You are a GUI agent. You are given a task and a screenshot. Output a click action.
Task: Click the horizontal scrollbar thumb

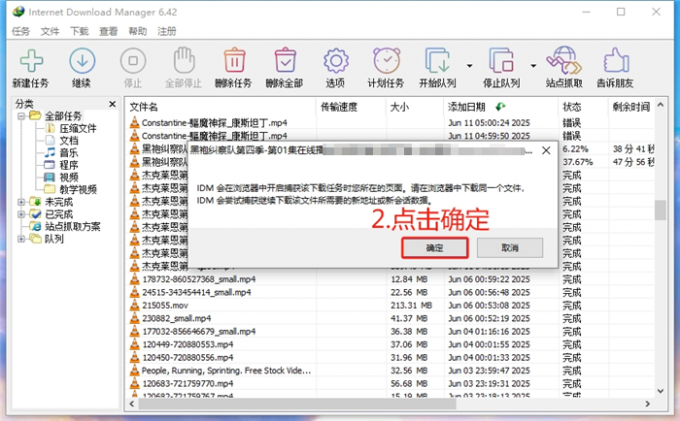pyautogui.click(x=297, y=404)
